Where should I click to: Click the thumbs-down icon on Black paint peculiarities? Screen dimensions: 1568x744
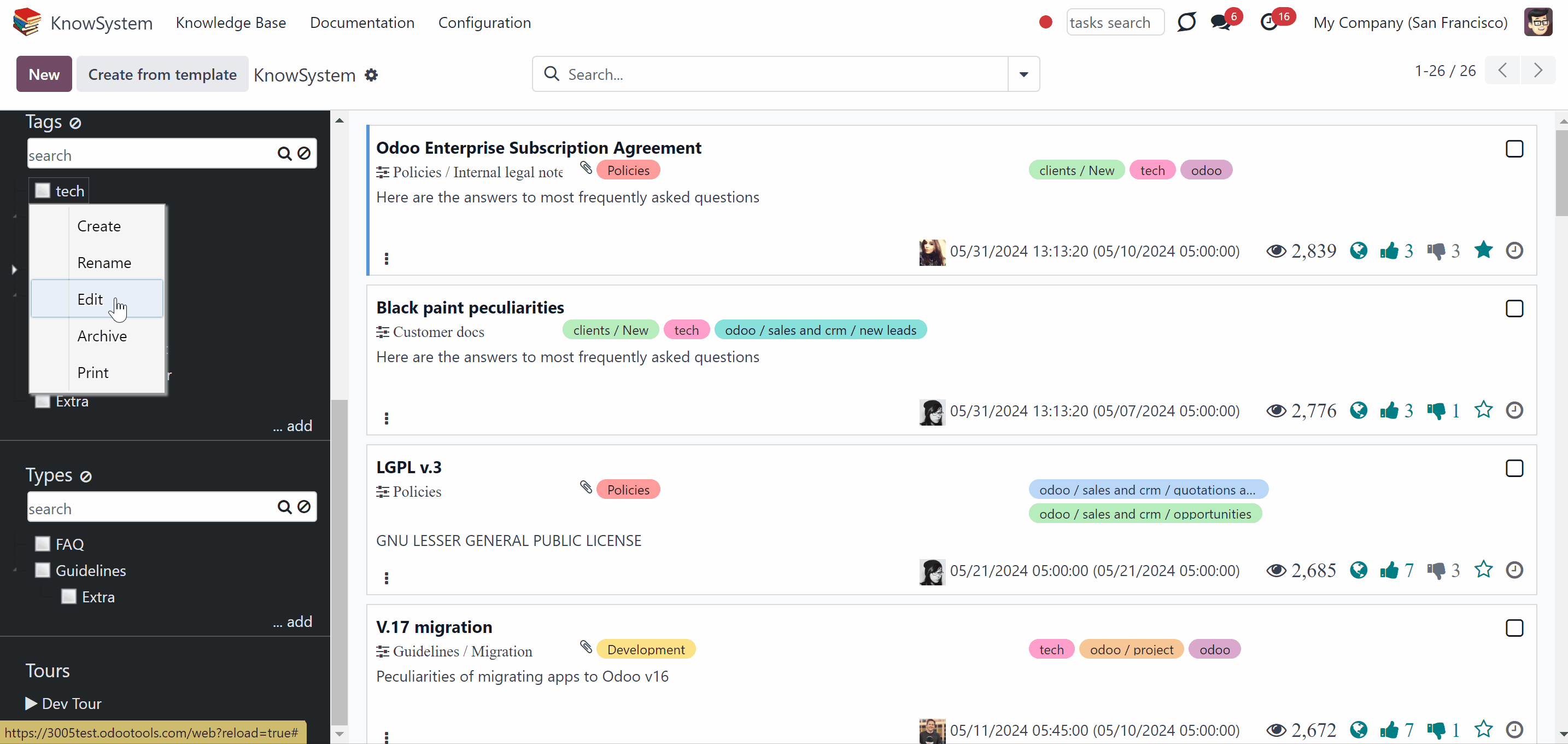coord(1437,411)
